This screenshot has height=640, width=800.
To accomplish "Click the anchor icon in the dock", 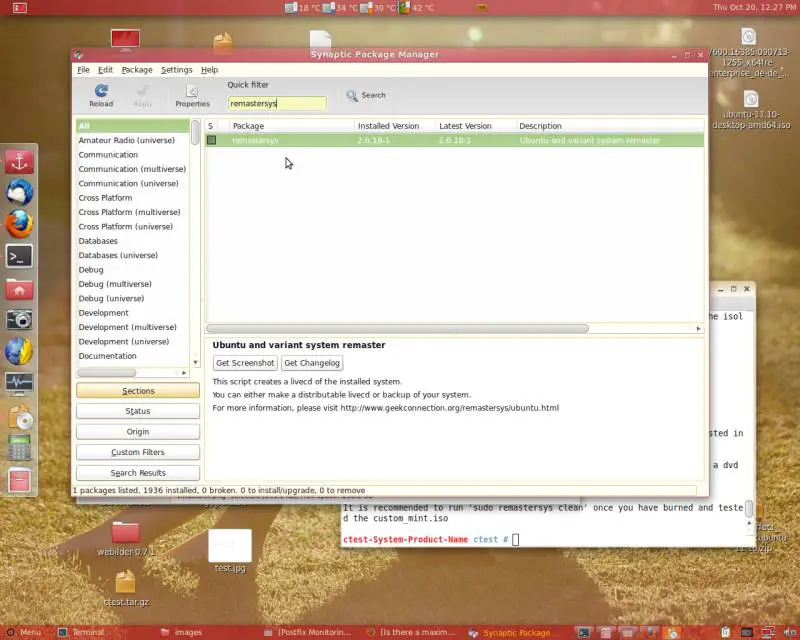I will click(19, 162).
